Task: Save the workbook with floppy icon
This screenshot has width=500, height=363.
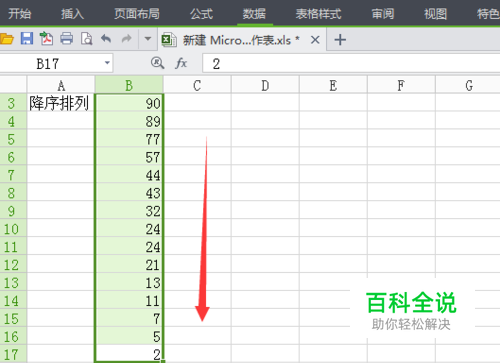Action: [x=27, y=39]
